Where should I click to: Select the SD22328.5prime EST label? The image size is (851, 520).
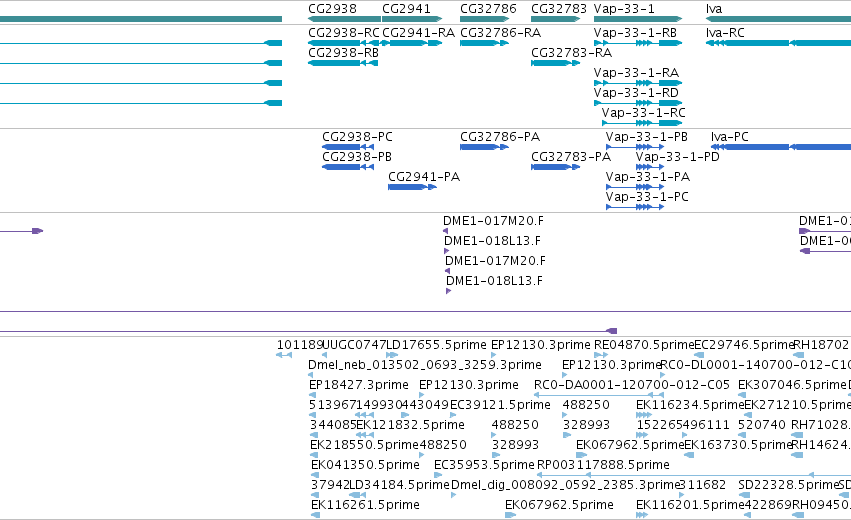pos(788,485)
